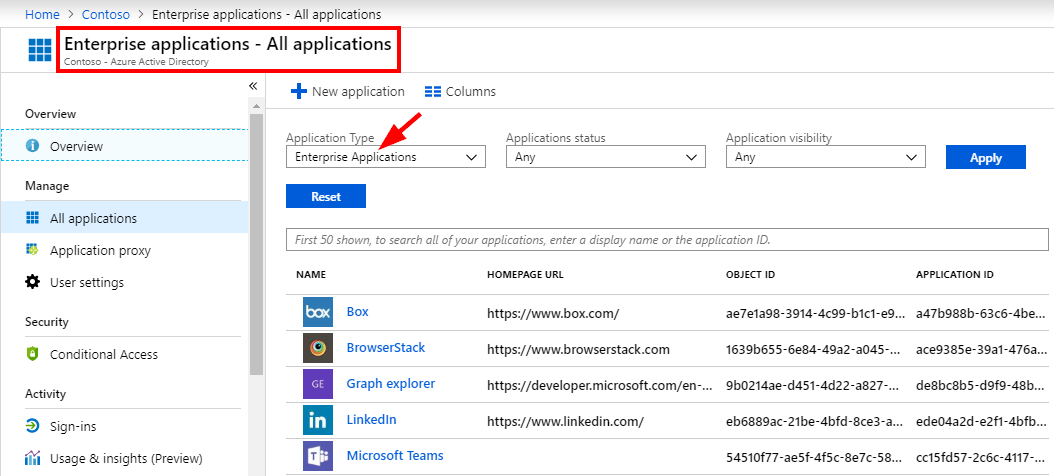Add a New application

[x=347, y=91]
